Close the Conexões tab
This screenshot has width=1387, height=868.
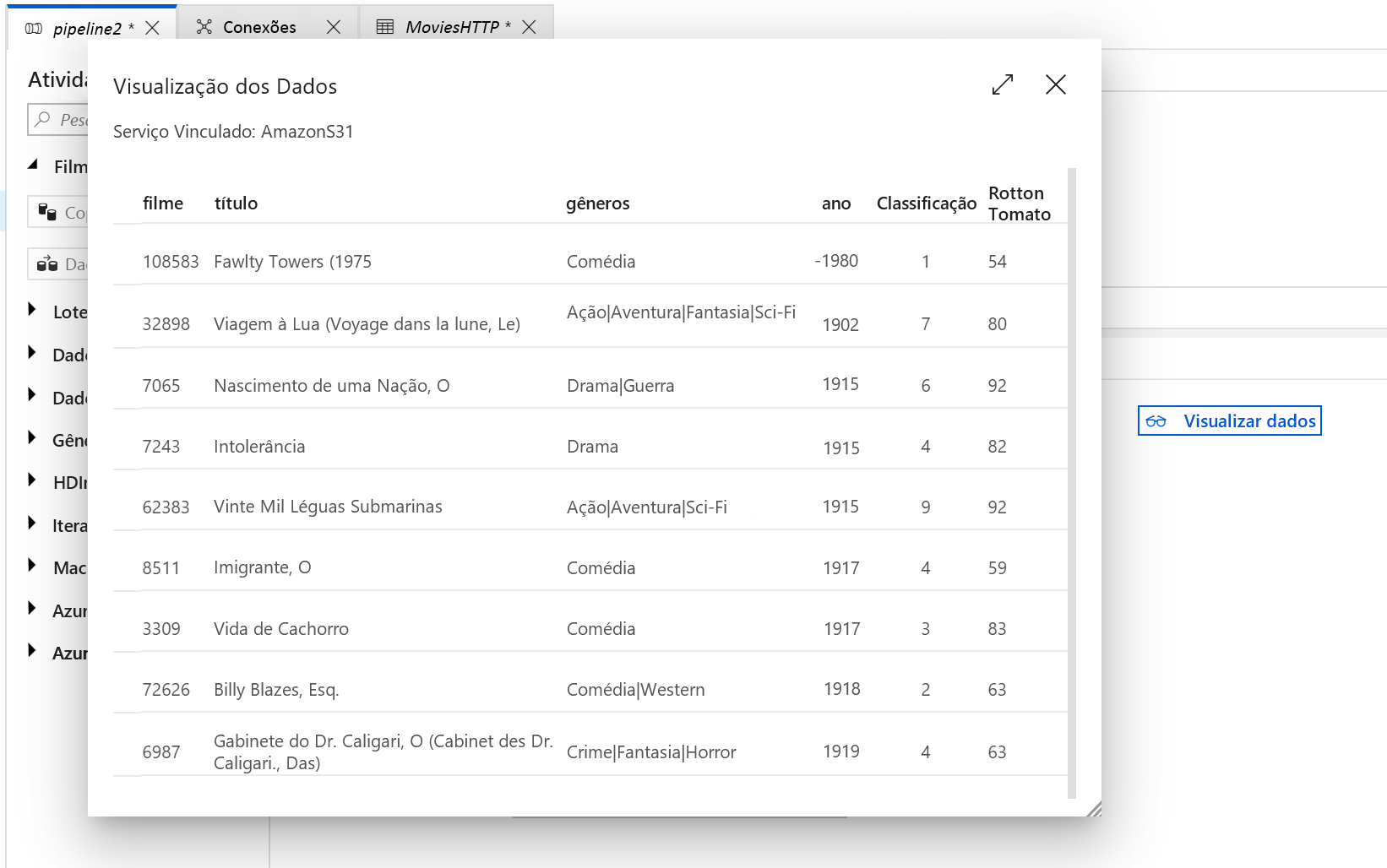334,27
